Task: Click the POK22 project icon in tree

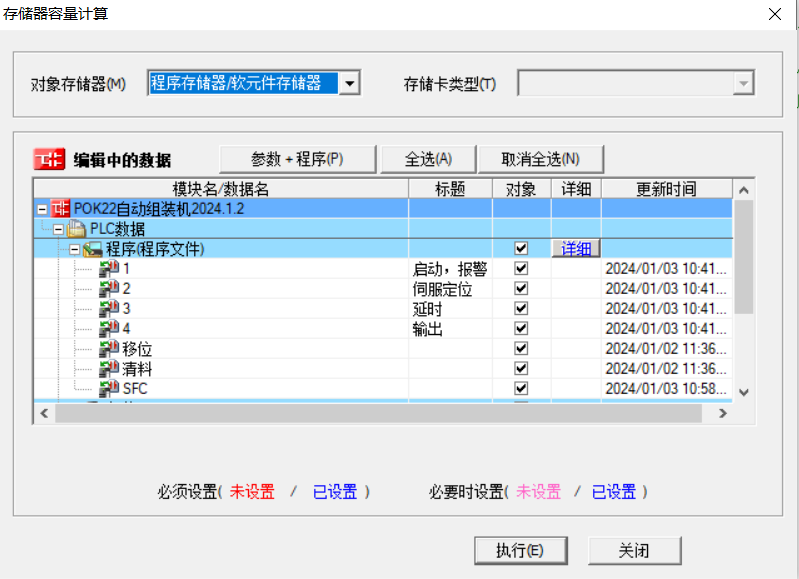Action: (x=61, y=209)
